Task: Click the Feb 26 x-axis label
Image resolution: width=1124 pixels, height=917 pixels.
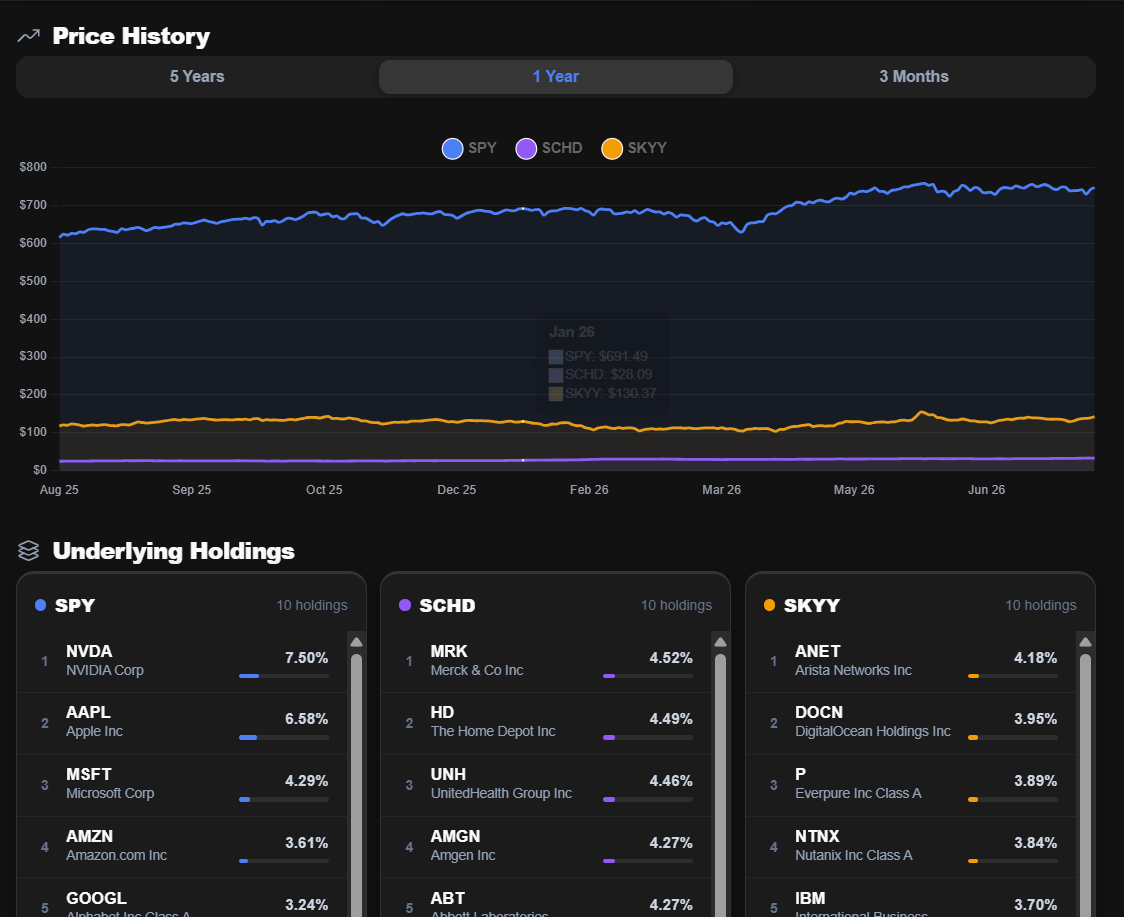Action: point(589,490)
